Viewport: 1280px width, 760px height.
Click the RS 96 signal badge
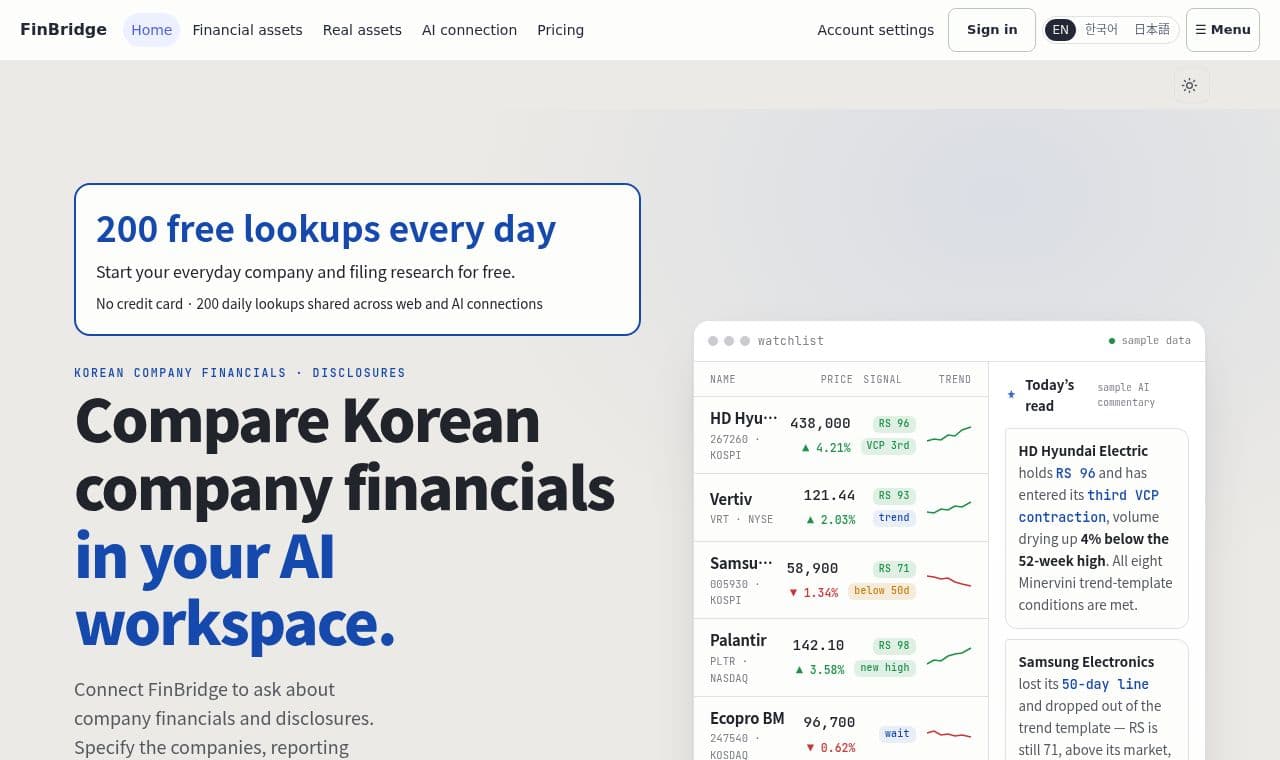[894, 423]
